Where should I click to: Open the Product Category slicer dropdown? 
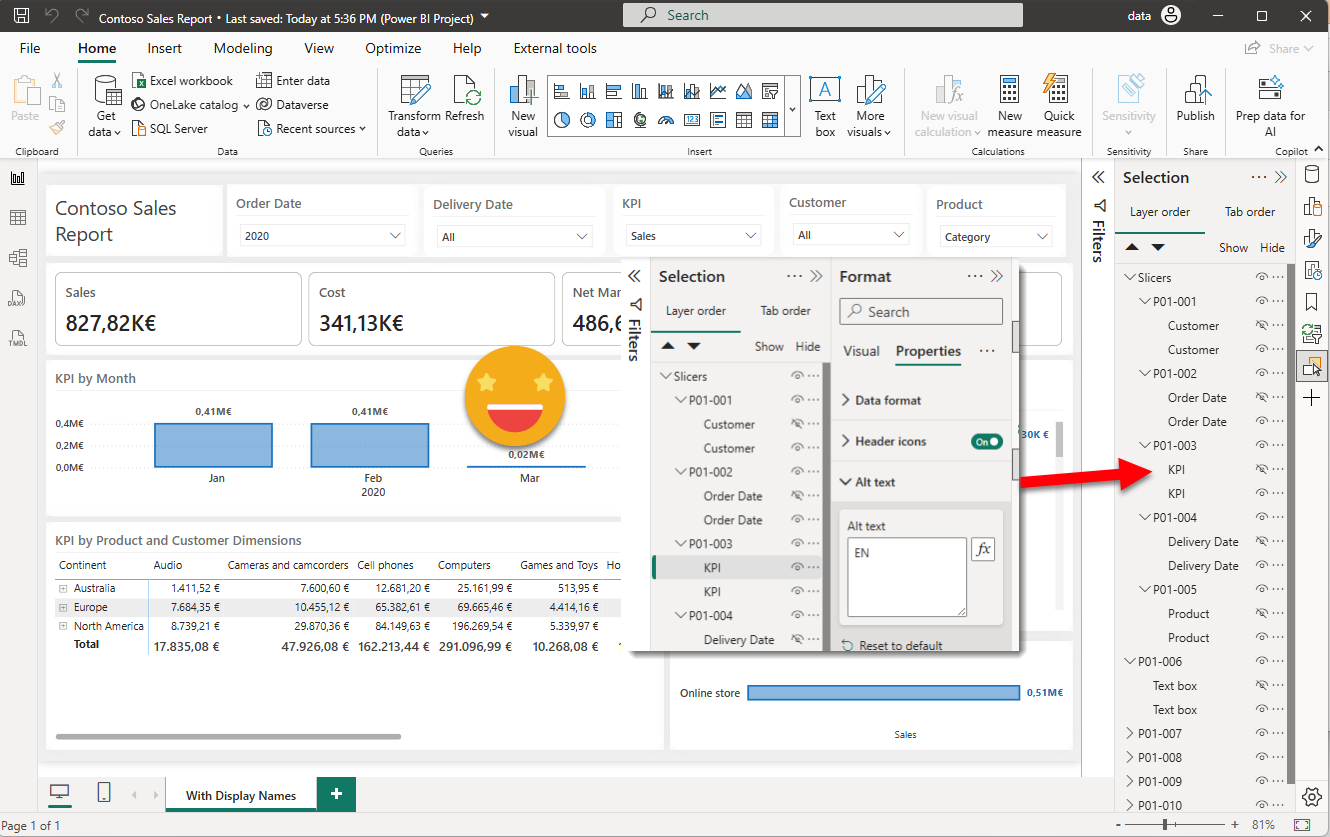(x=1043, y=237)
